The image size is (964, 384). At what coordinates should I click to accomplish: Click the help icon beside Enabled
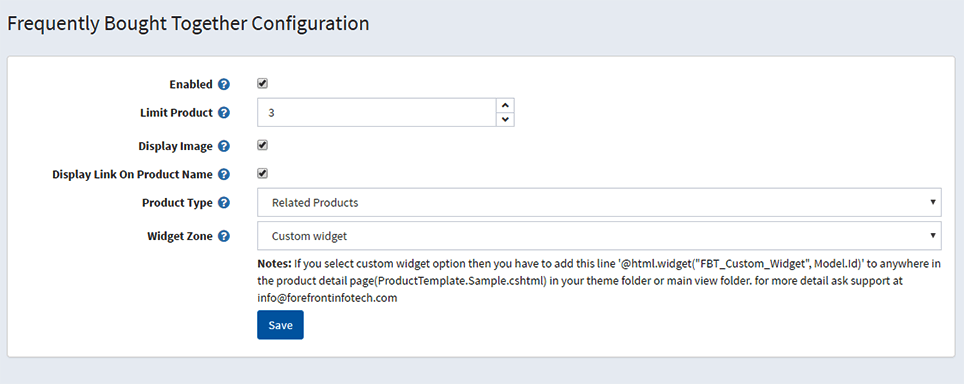(x=224, y=85)
